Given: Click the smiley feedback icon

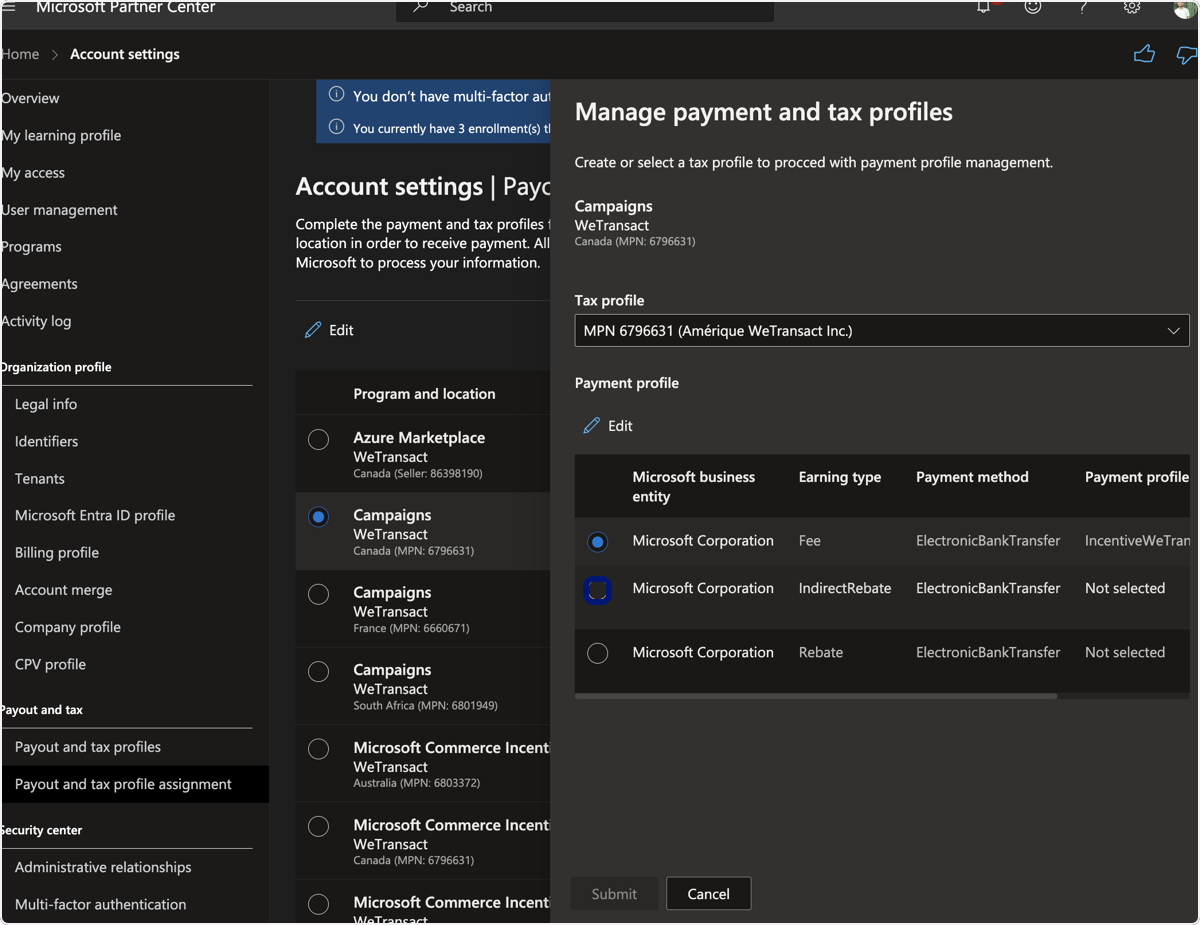Looking at the screenshot, I should (1033, 7).
